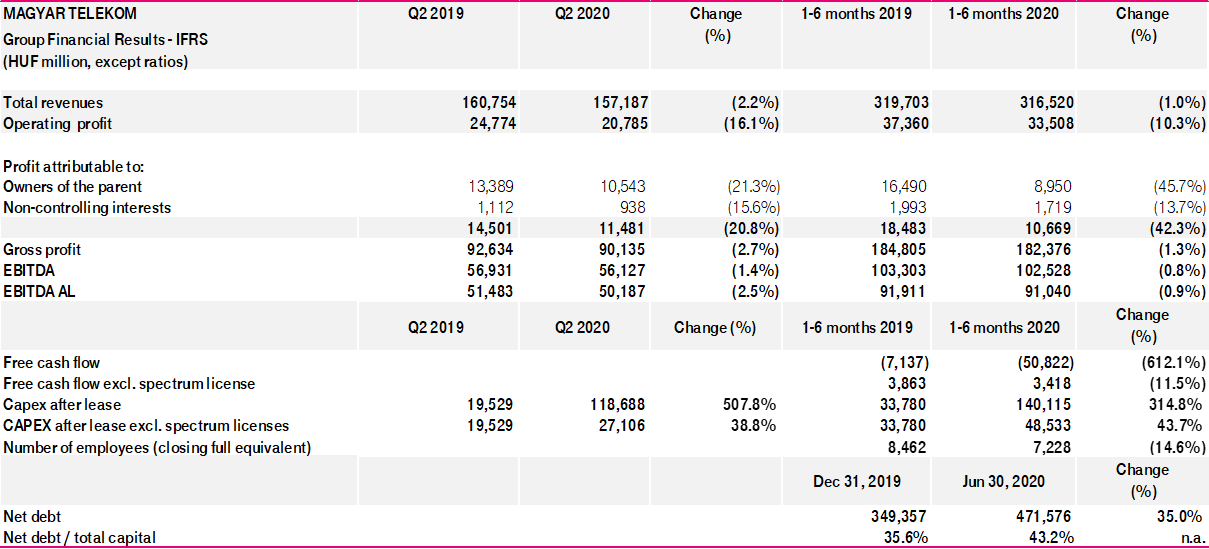Click the Gross profit row label
This screenshot has width=1209, height=549.
point(42,249)
